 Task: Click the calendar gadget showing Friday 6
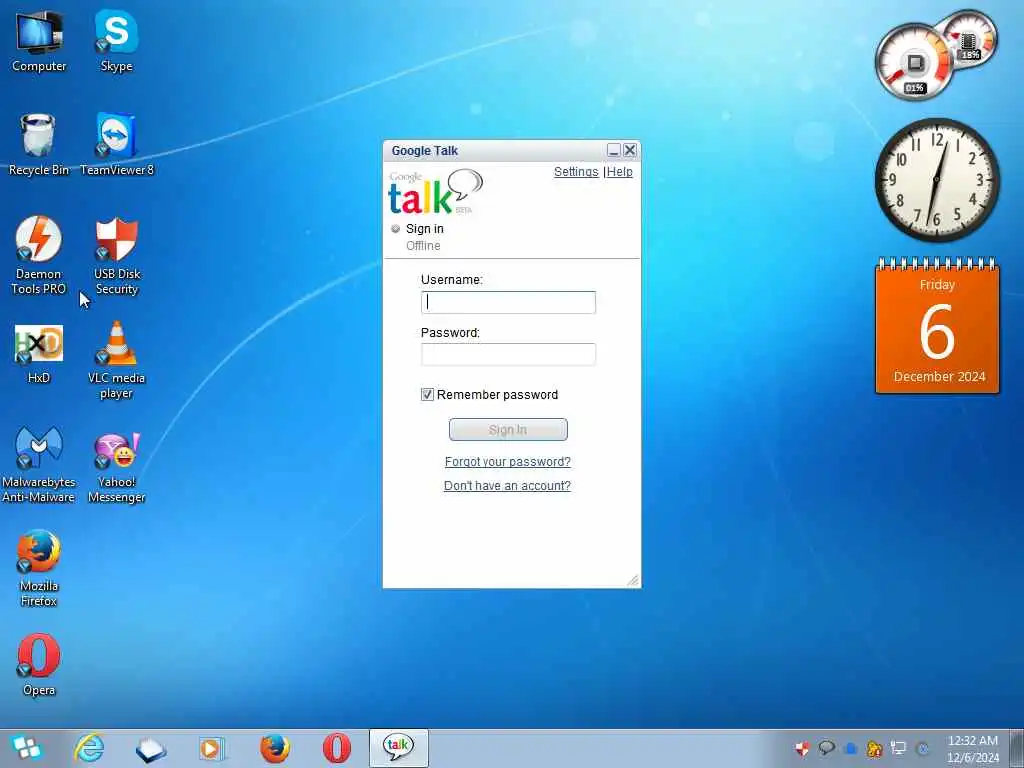pos(937,326)
